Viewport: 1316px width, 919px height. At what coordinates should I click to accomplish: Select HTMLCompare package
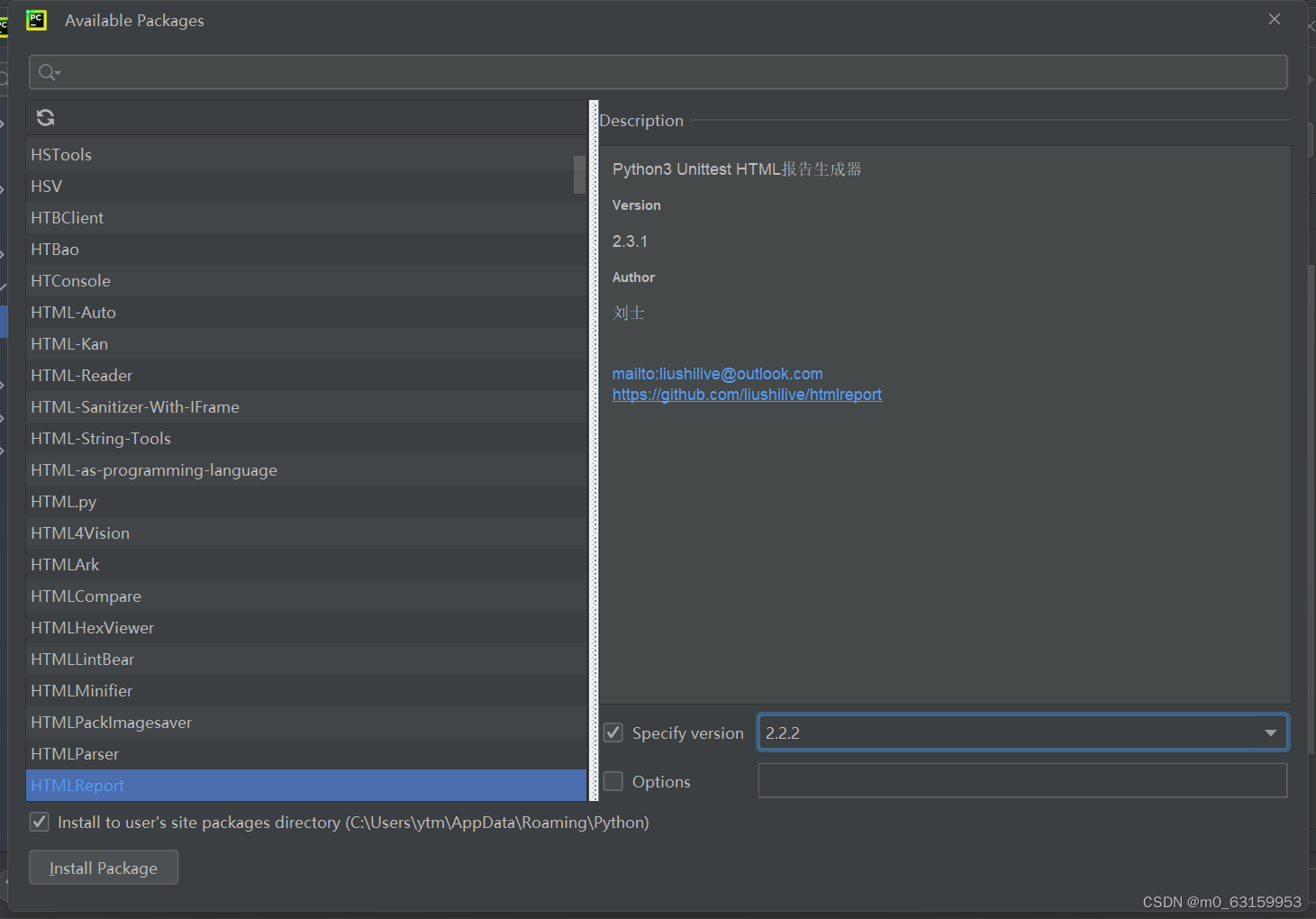tap(306, 596)
